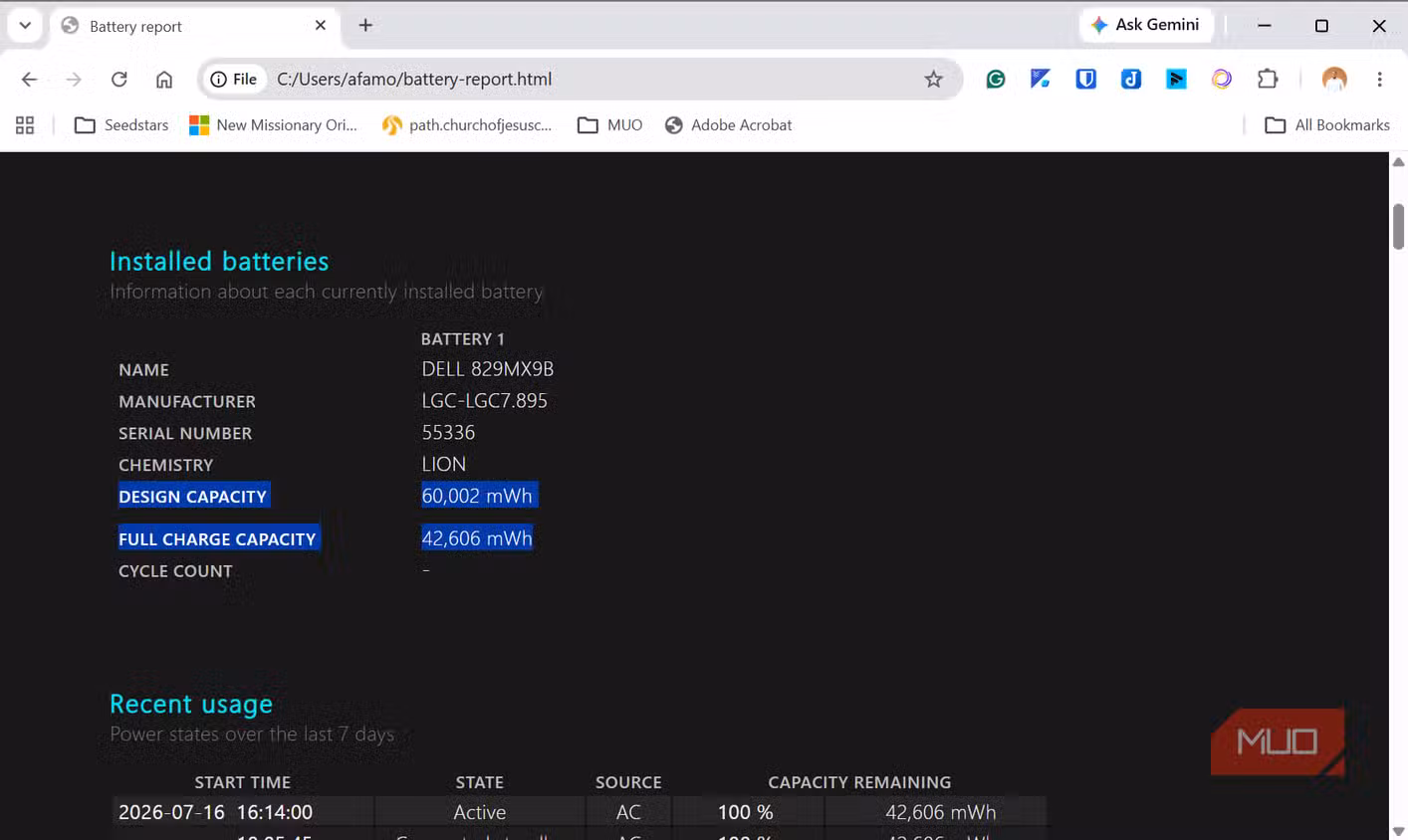Click the SERIAL NUMBER label

tap(185, 434)
